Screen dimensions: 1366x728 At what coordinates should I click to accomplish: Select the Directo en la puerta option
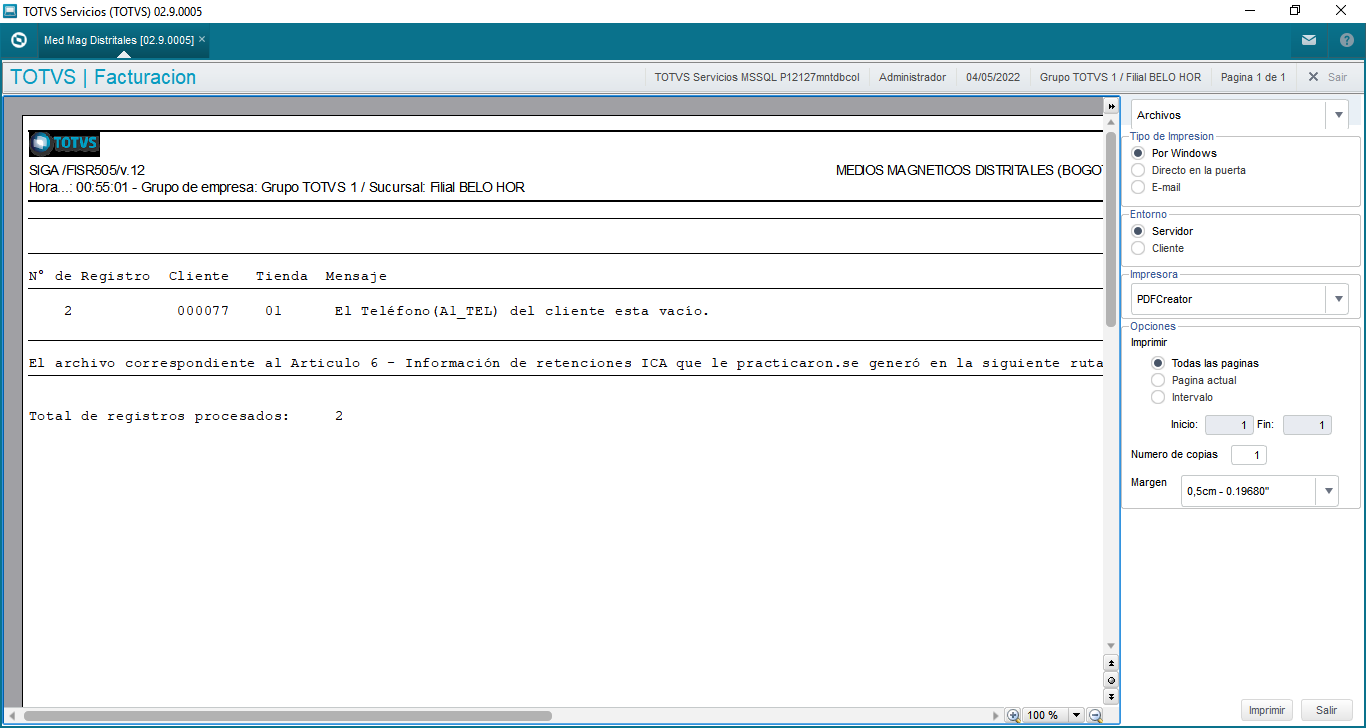(1138, 170)
